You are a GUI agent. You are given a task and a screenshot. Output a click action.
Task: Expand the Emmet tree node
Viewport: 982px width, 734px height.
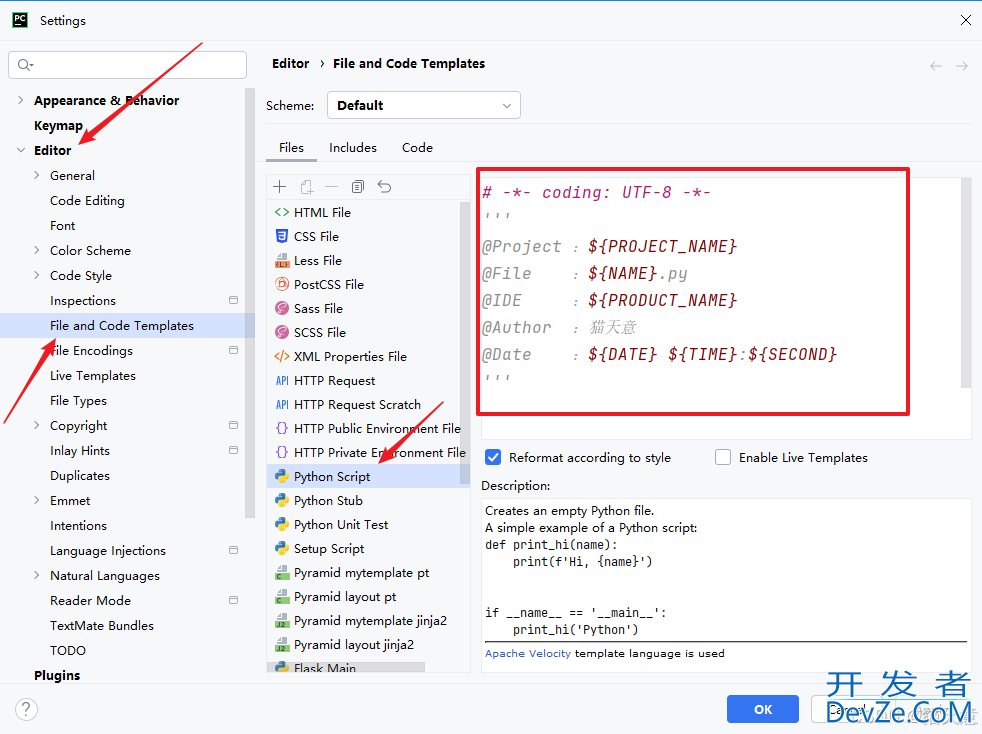tap(36, 500)
